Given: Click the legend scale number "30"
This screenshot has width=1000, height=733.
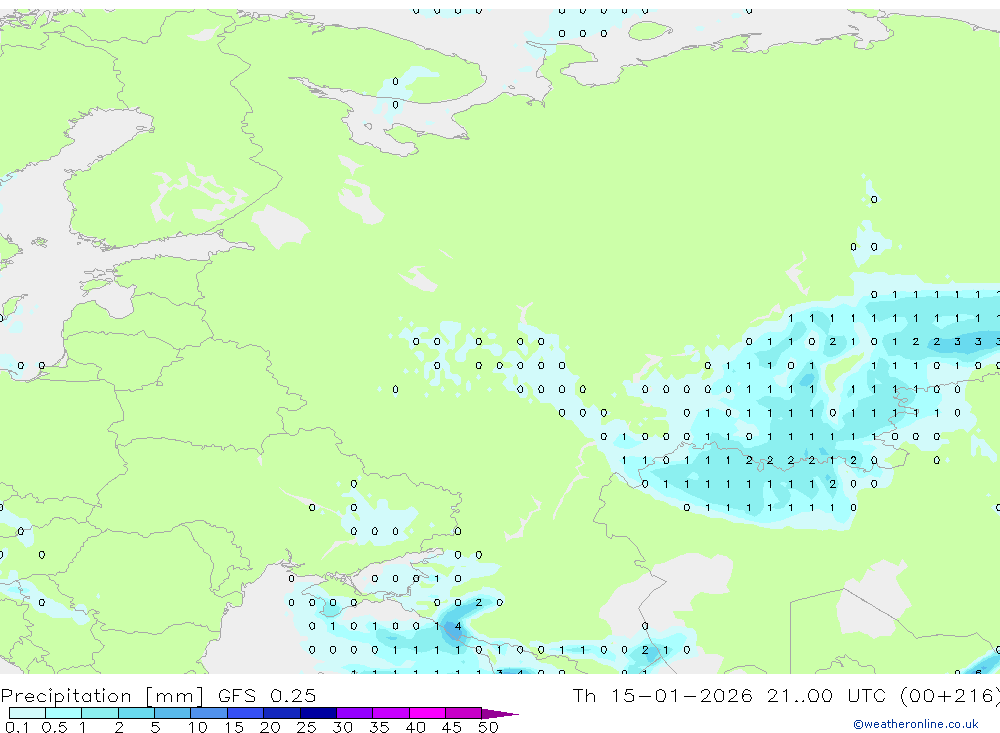Looking at the screenshot, I should tap(343, 727).
